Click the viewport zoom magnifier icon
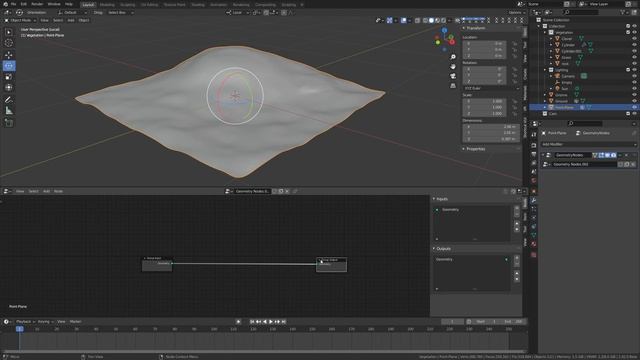640x360 pixels. point(453,57)
